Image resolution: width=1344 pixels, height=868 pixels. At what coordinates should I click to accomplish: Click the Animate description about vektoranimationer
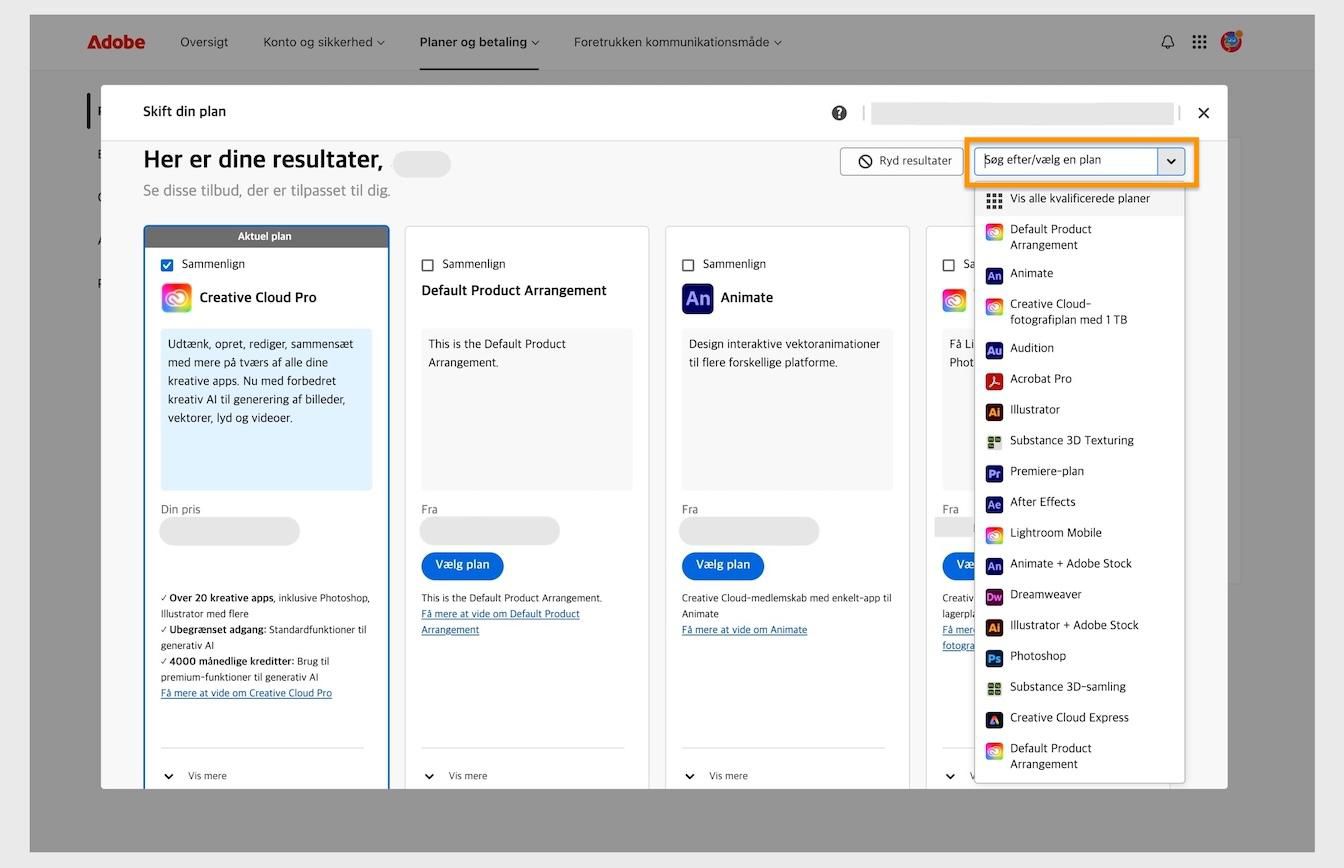tap(785, 353)
